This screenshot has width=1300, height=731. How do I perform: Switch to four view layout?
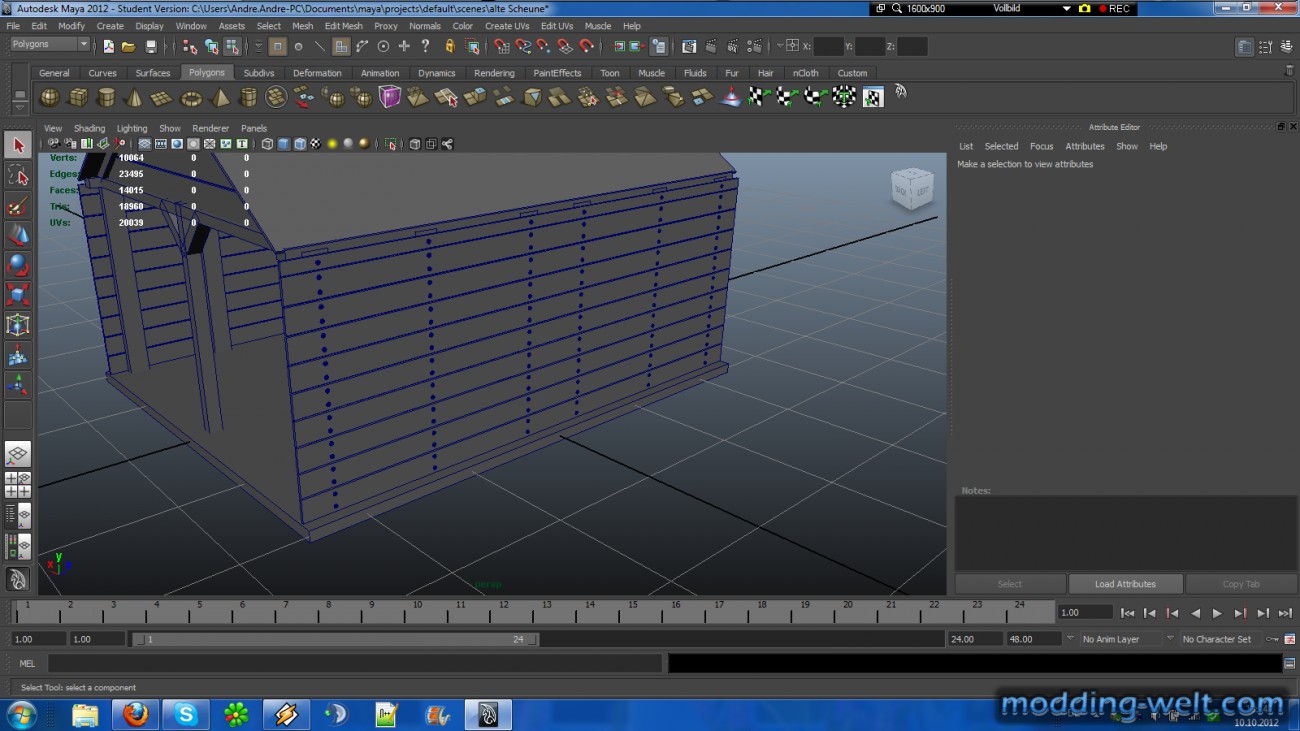18,485
